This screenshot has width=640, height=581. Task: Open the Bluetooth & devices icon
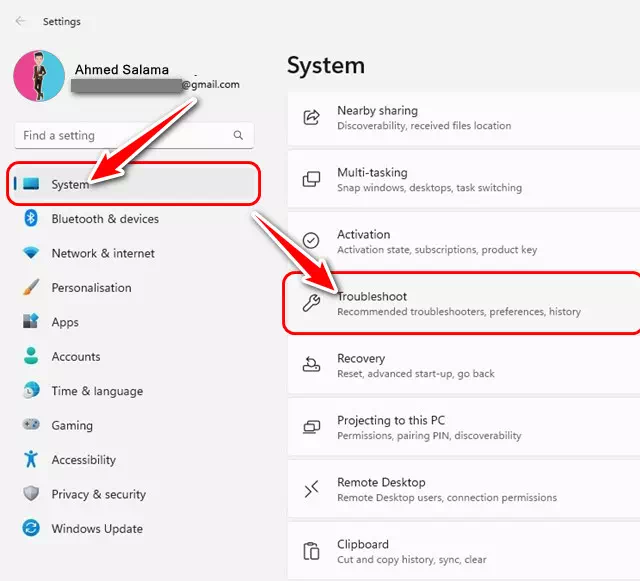tap(31, 218)
